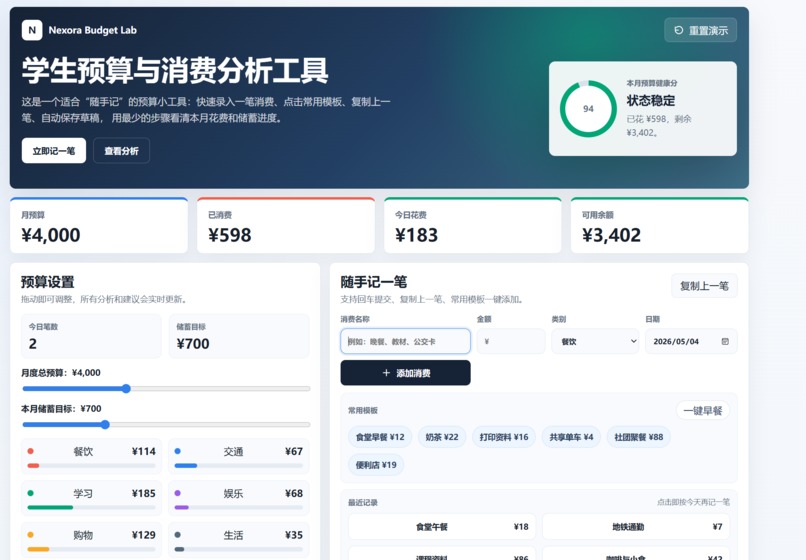Image resolution: width=806 pixels, height=560 pixels.
Task: Select the 食堂早餐 ¥12 template
Action: [x=380, y=437]
